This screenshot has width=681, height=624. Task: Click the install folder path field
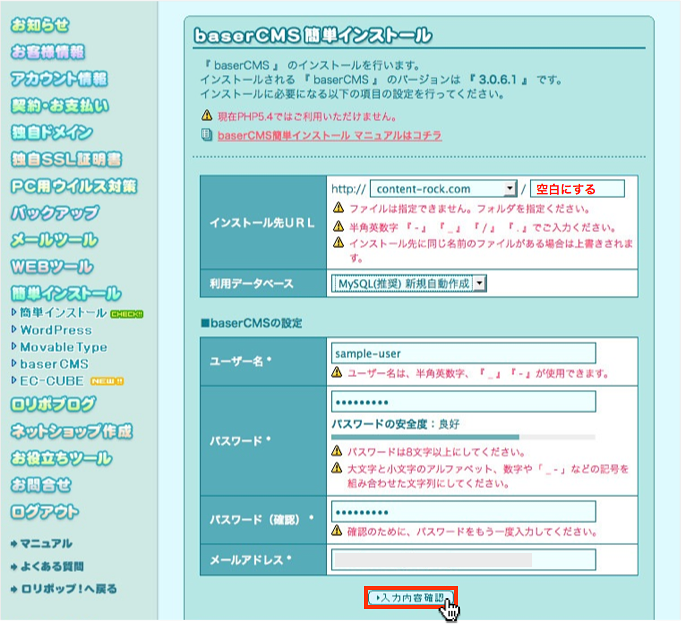point(577,189)
